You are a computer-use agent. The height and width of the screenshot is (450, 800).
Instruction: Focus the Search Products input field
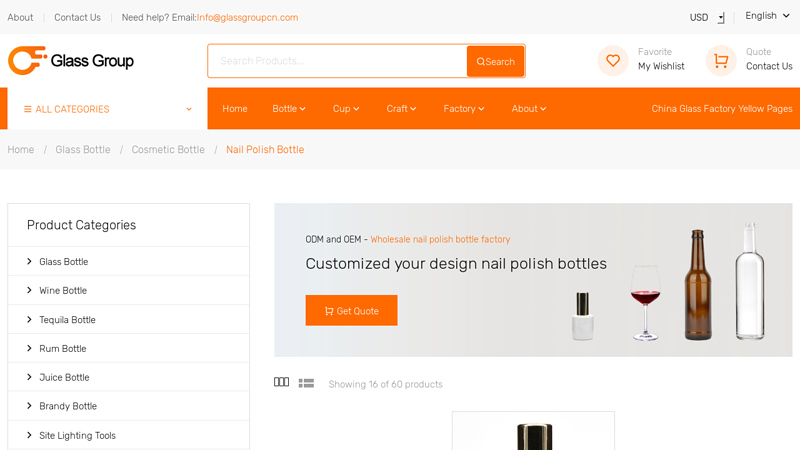338,61
